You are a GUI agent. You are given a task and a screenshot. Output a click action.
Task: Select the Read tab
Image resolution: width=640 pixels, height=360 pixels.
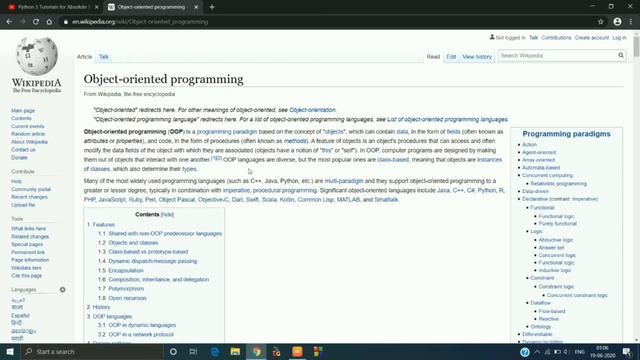pyautogui.click(x=433, y=57)
